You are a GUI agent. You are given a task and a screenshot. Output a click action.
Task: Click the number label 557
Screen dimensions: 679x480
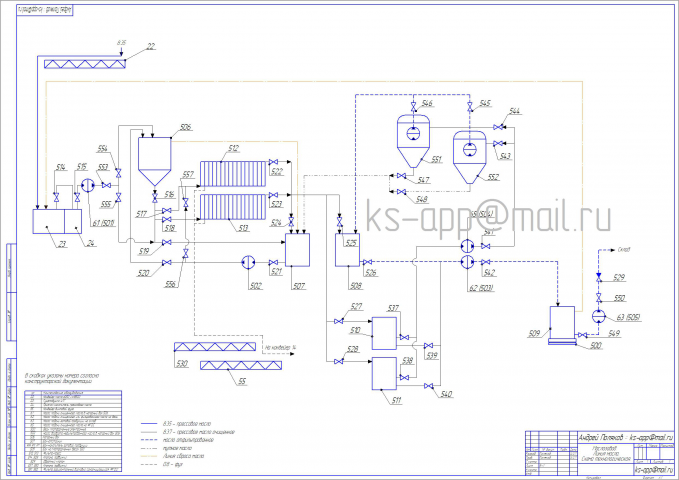pyautogui.click(x=188, y=175)
